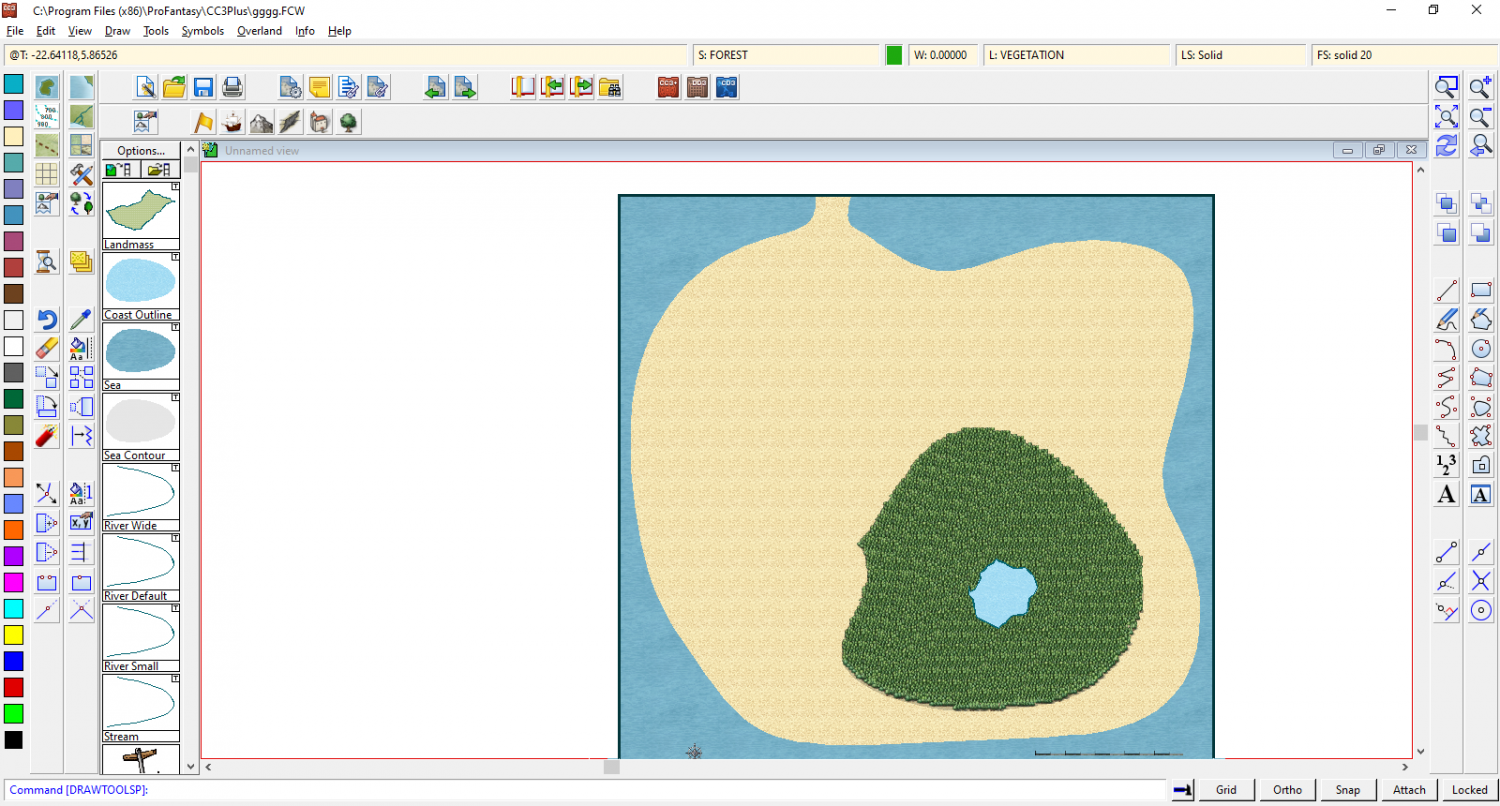Select the Number label '123' tool
1500x806 pixels.
tap(1447, 465)
